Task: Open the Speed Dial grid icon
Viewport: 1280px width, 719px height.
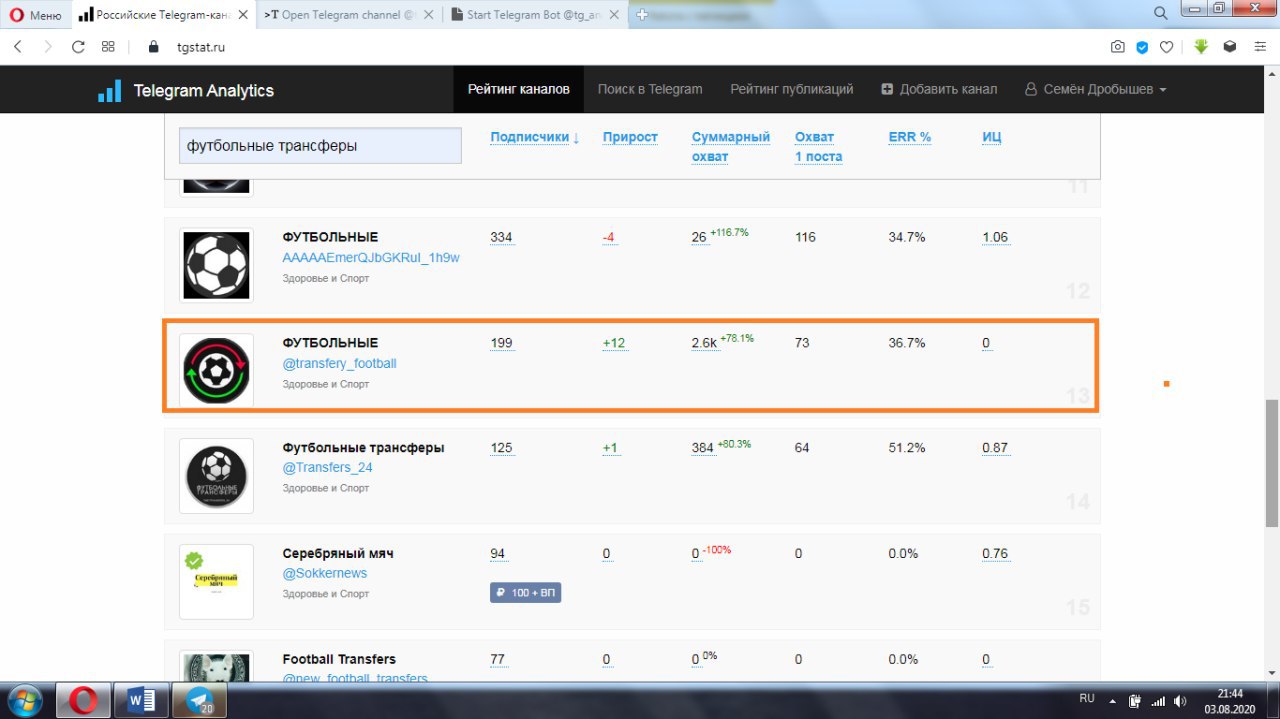Action: coord(108,47)
